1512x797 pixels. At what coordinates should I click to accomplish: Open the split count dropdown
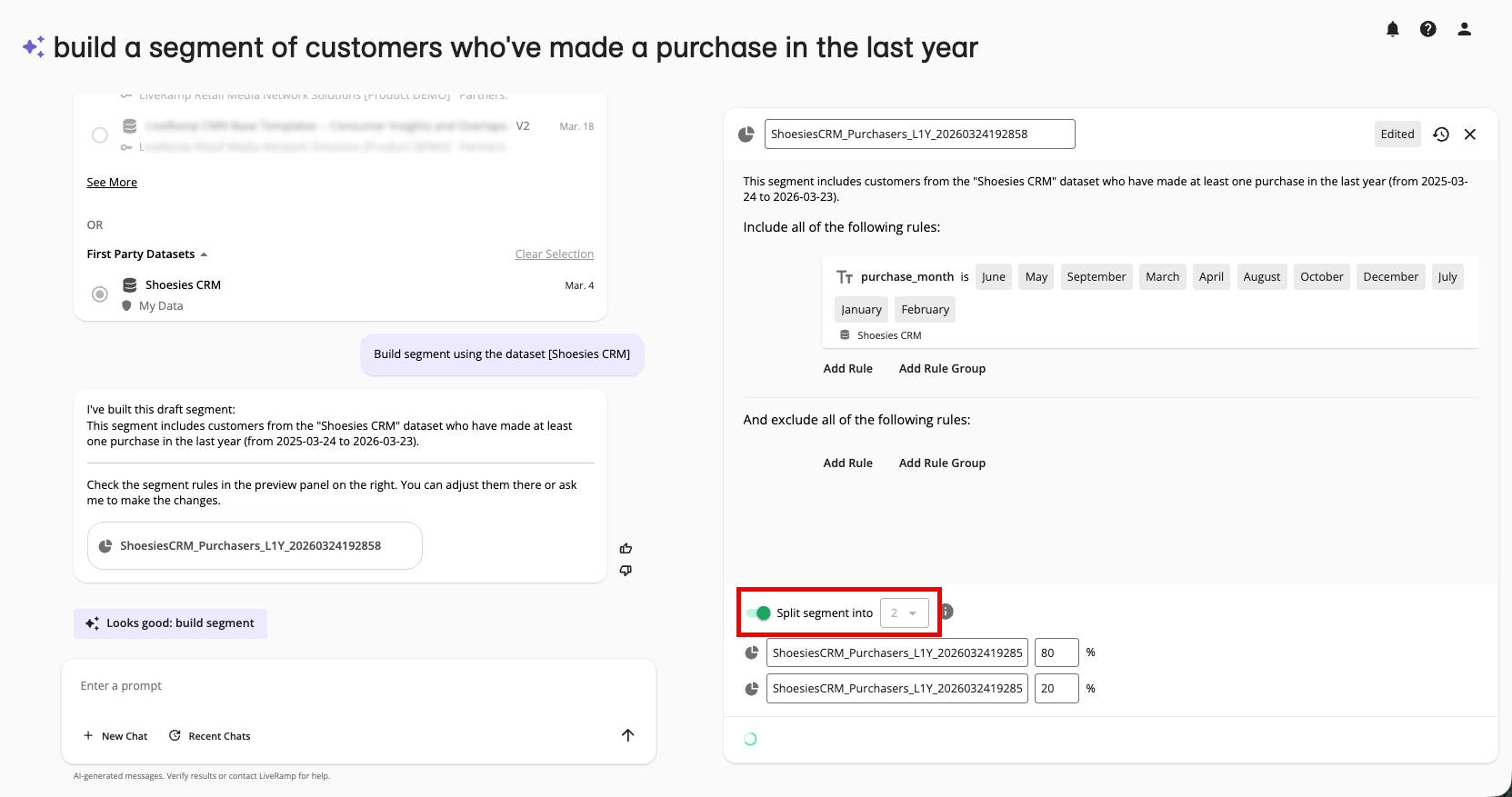pos(904,613)
